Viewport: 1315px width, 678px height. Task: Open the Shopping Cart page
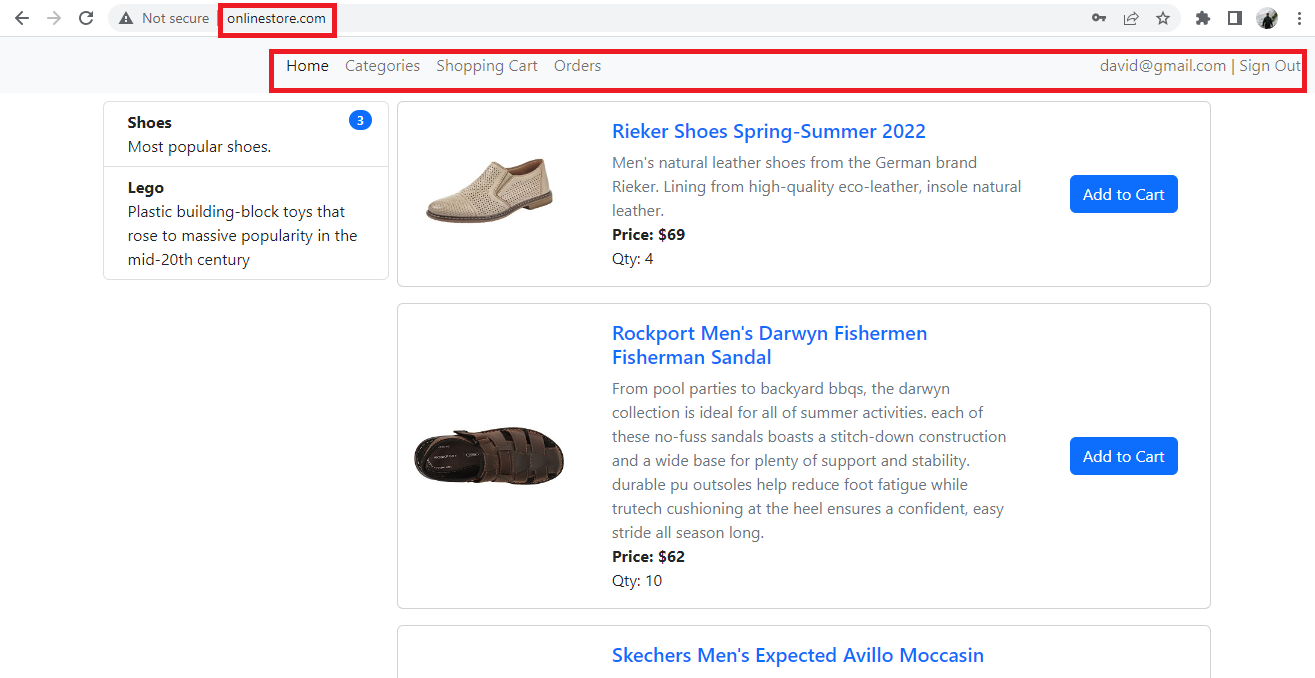coord(487,66)
